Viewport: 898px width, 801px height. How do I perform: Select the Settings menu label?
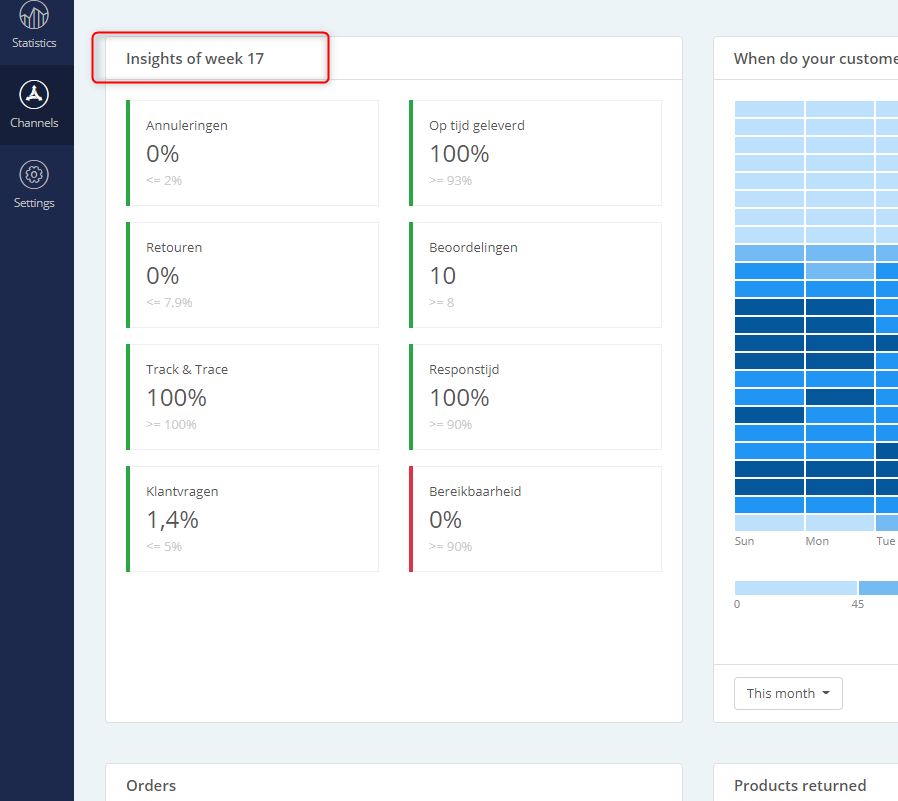[x=34, y=203]
